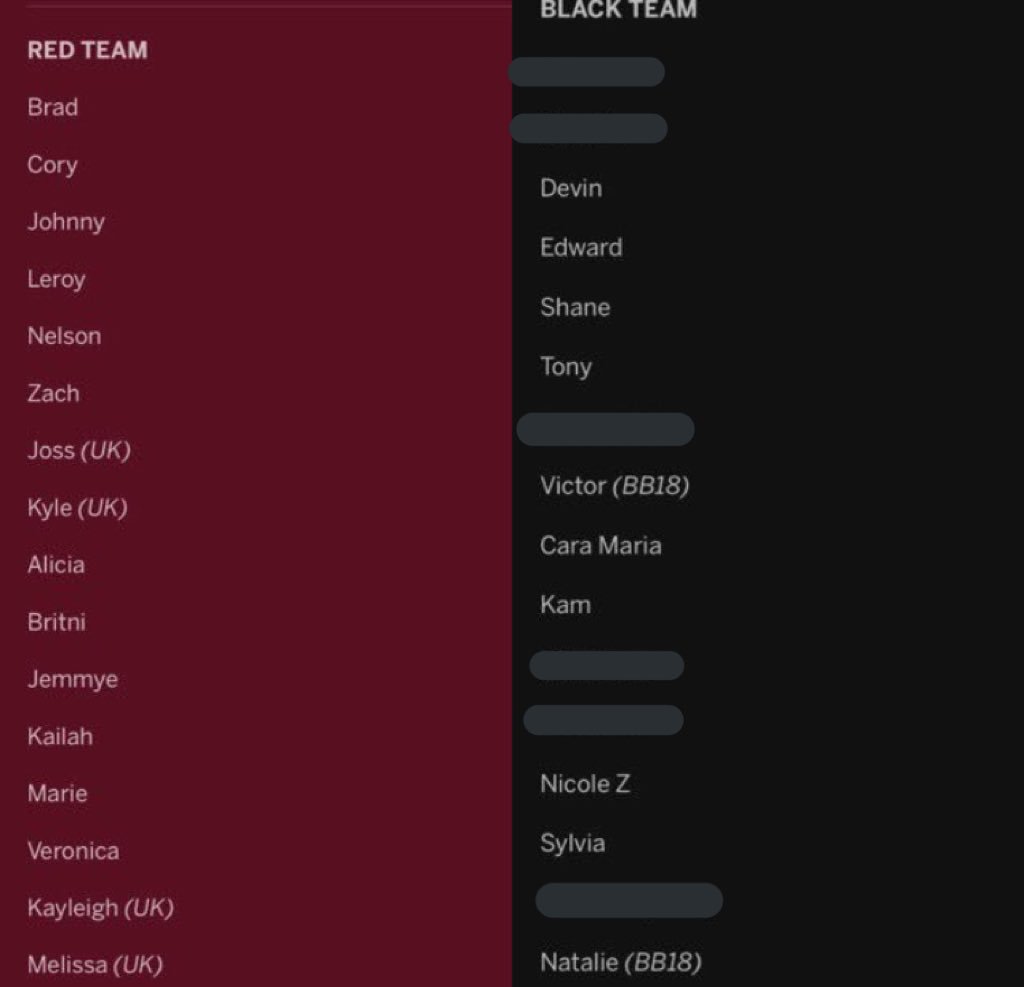Select Joss (UK) in the red list
The height and width of the screenshot is (987, 1024).
click(x=79, y=450)
